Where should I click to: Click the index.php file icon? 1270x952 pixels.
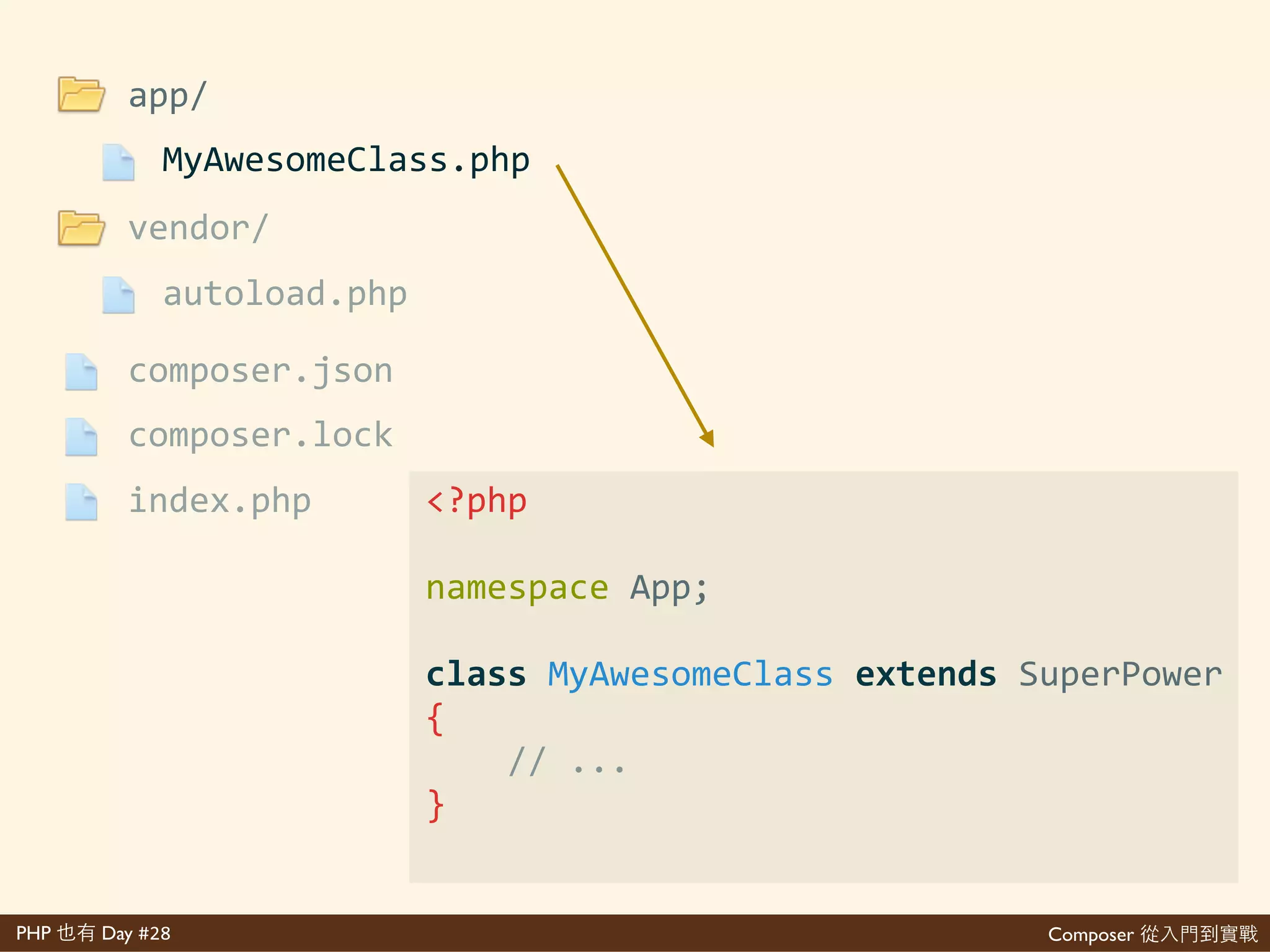pyautogui.click(x=81, y=501)
